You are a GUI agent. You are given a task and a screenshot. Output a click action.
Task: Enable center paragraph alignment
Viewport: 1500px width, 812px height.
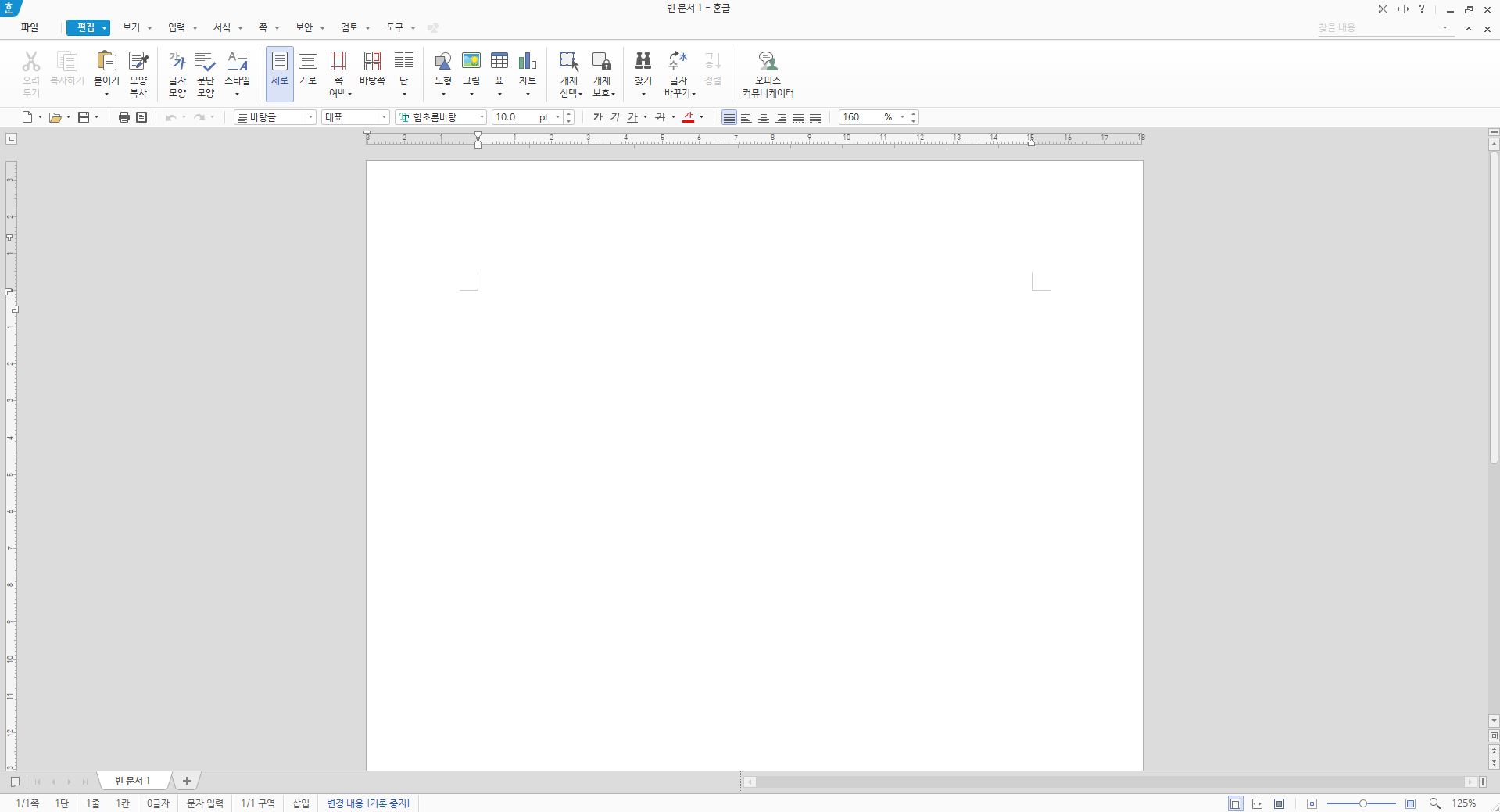pos(764,117)
